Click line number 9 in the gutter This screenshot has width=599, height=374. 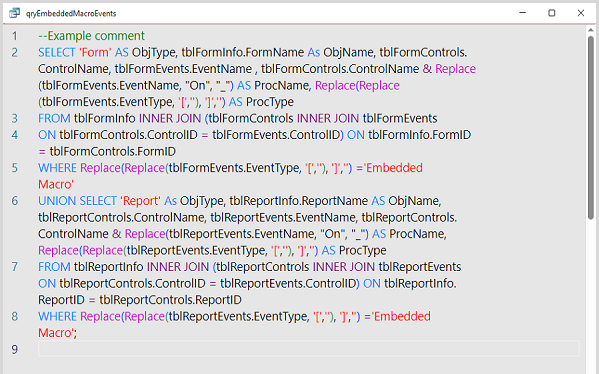15,349
